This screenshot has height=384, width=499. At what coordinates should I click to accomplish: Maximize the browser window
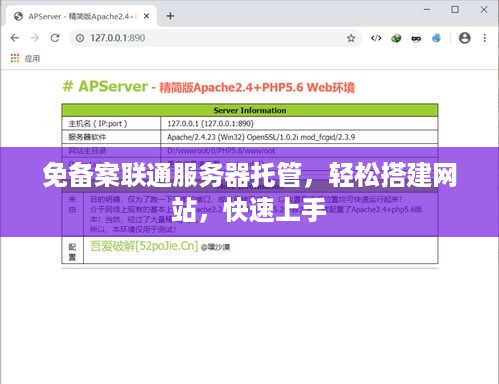coord(455,10)
